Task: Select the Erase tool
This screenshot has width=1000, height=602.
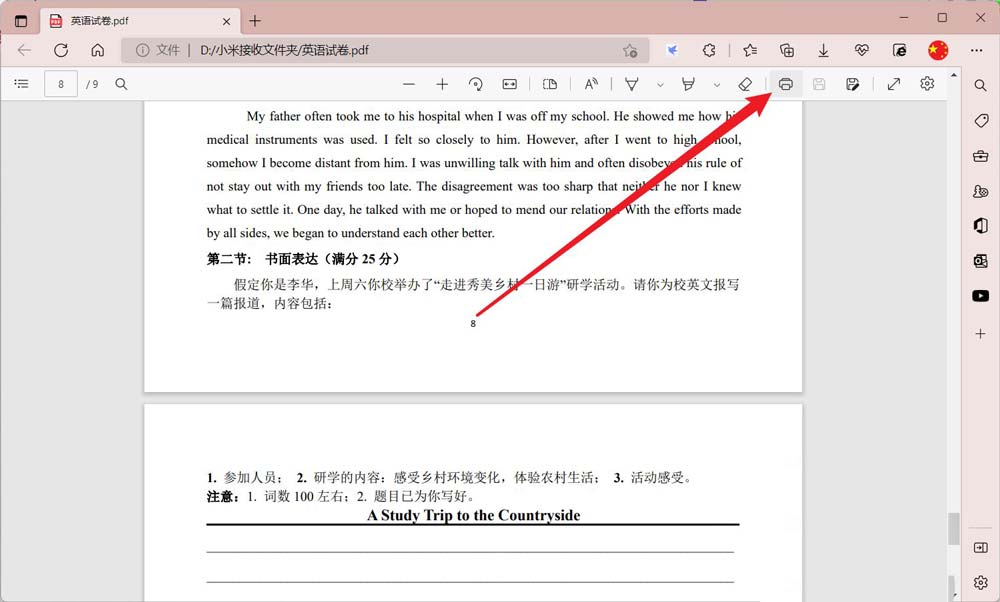Action: tap(745, 84)
